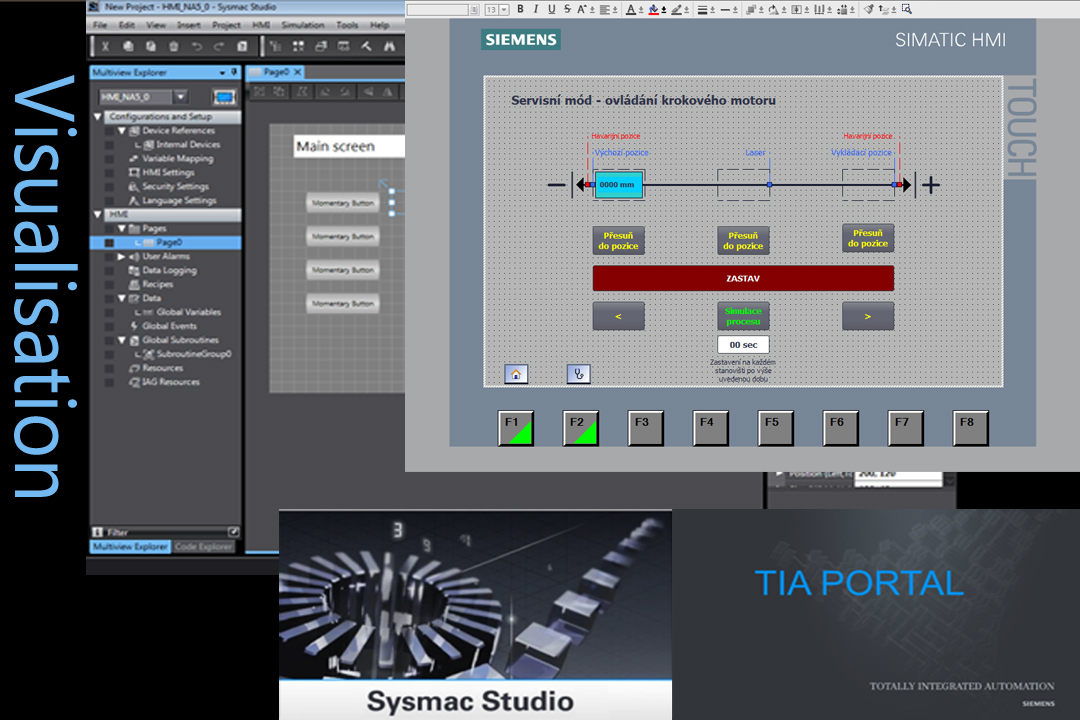Click the format painter icon in TIA toolbar
Viewport: 1080px width, 720px height.
[869, 9]
